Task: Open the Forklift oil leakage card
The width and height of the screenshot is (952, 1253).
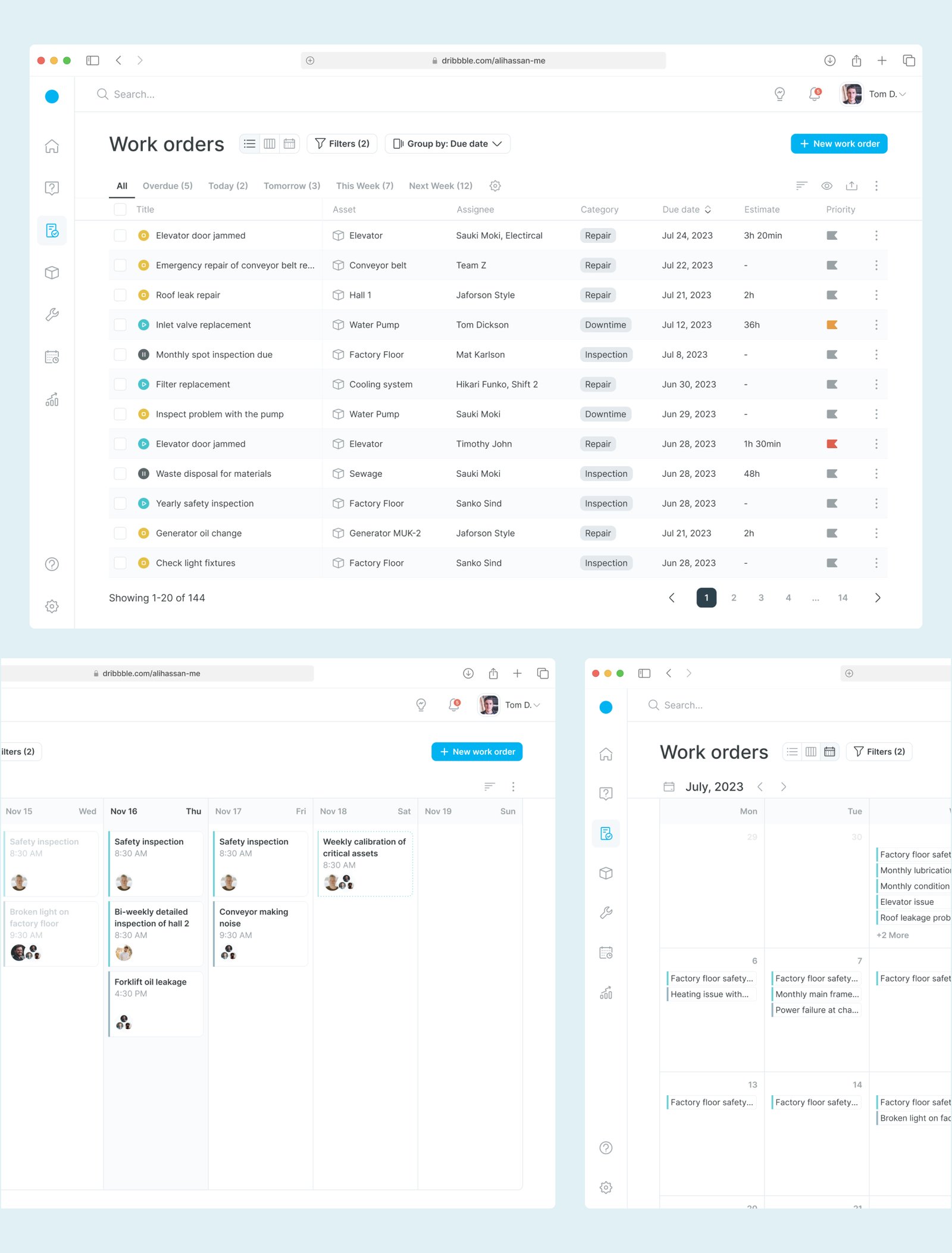Action: tap(156, 1004)
